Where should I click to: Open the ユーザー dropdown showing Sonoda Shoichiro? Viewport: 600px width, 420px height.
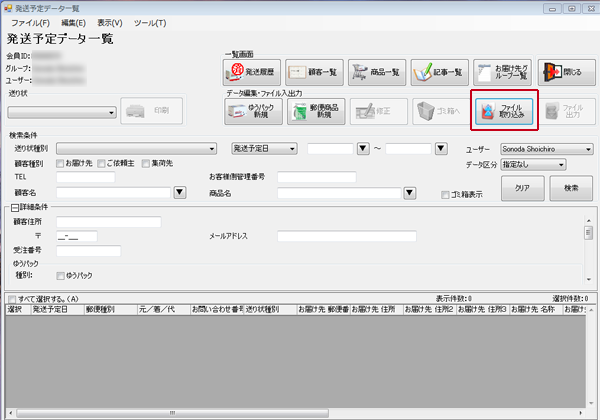coord(588,149)
